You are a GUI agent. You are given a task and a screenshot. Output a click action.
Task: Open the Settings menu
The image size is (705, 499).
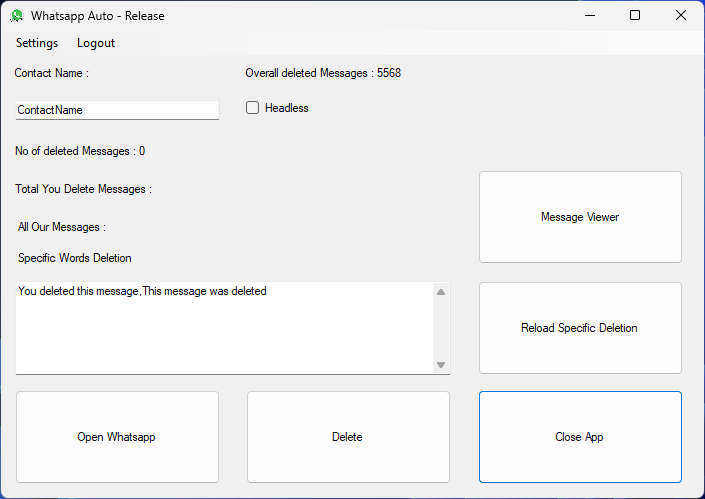[x=37, y=43]
